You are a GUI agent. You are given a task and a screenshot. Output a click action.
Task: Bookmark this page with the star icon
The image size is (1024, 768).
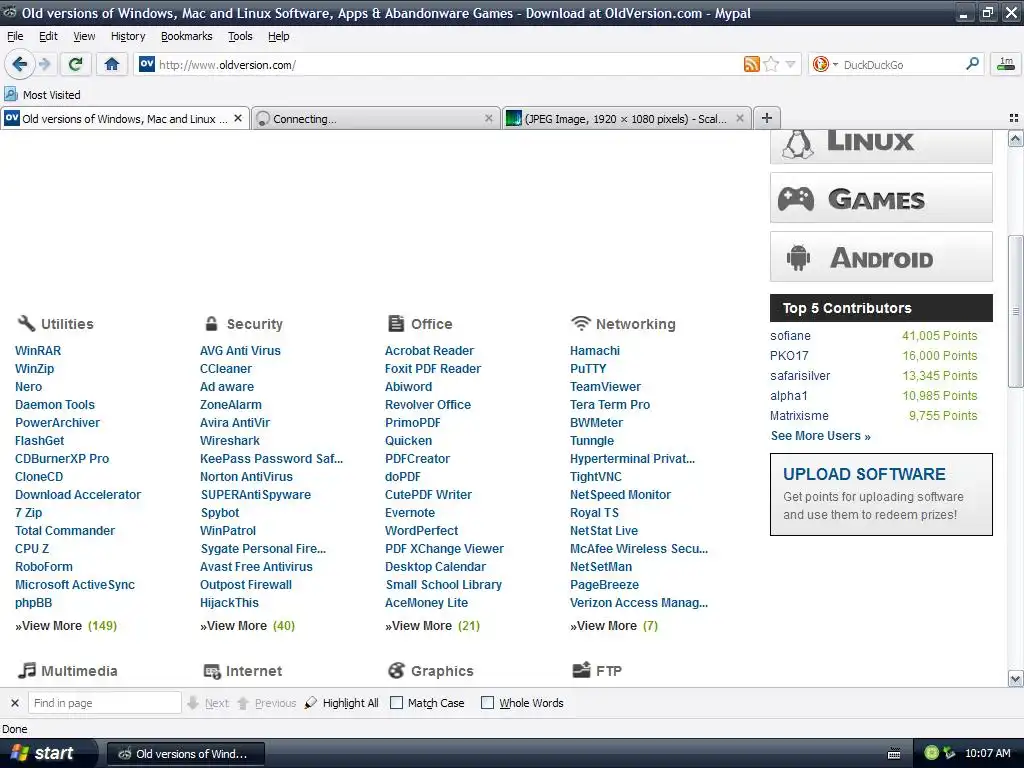click(771, 64)
